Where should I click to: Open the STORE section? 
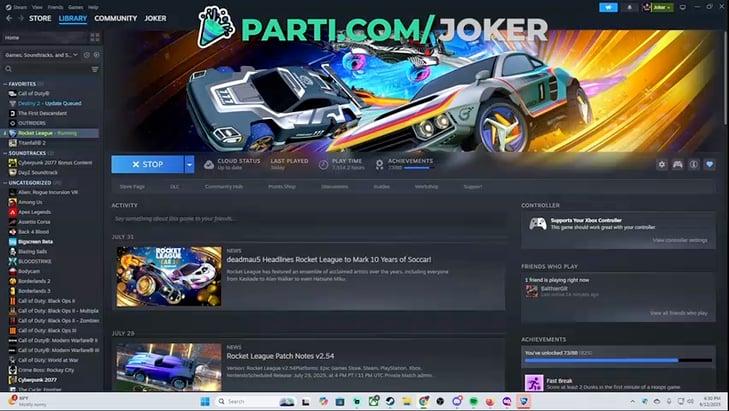click(x=40, y=19)
